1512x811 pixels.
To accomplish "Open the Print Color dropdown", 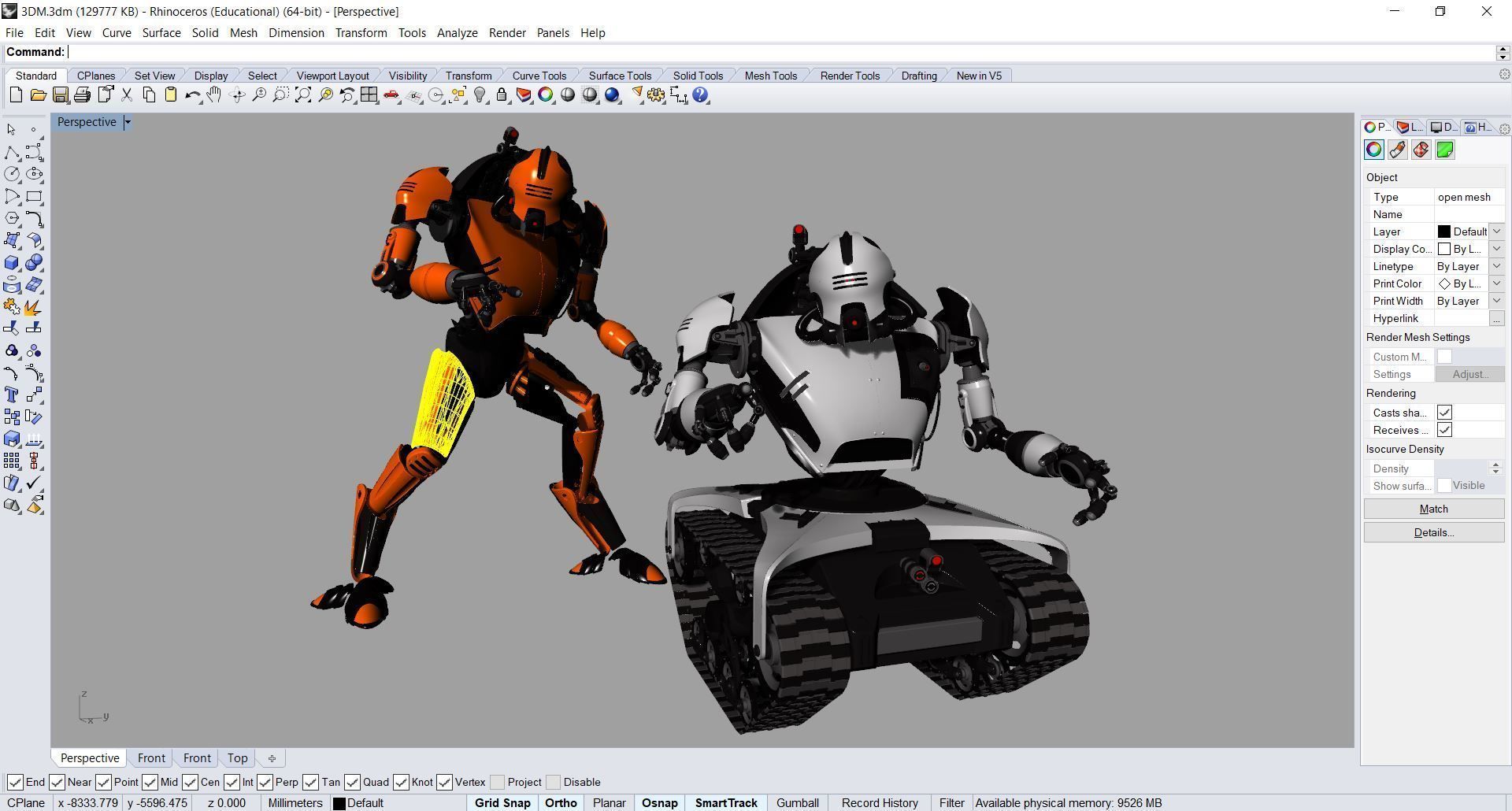I will (1497, 283).
